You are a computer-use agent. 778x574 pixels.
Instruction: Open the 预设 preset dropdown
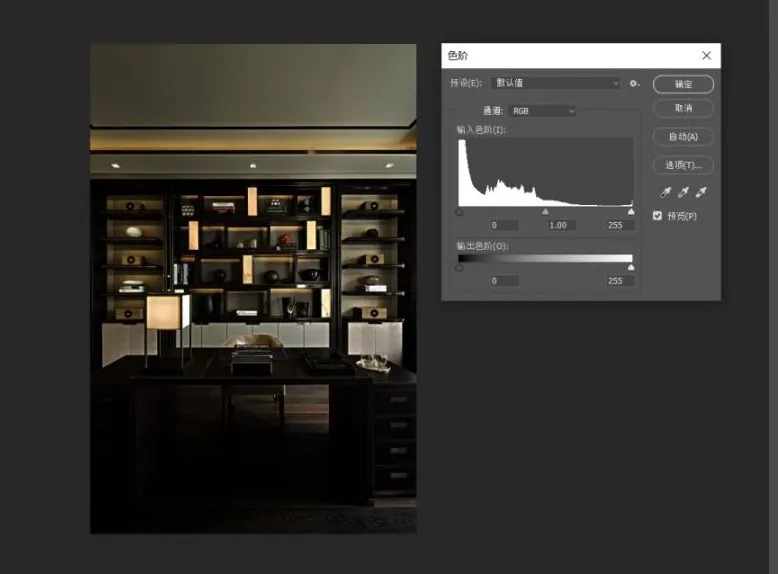point(556,83)
